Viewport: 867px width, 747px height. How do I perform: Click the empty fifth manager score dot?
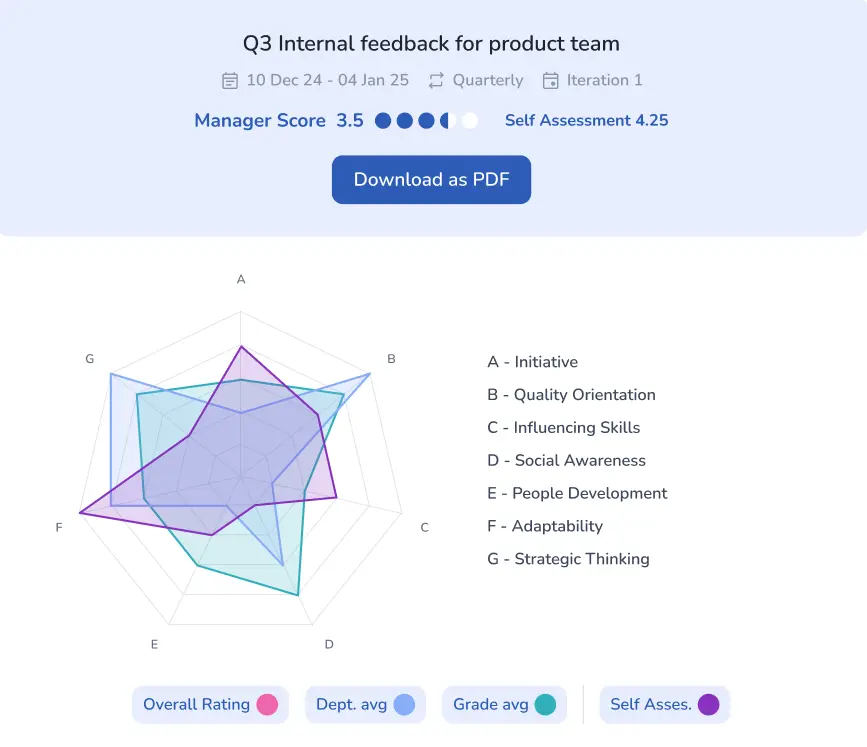(x=469, y=121)
